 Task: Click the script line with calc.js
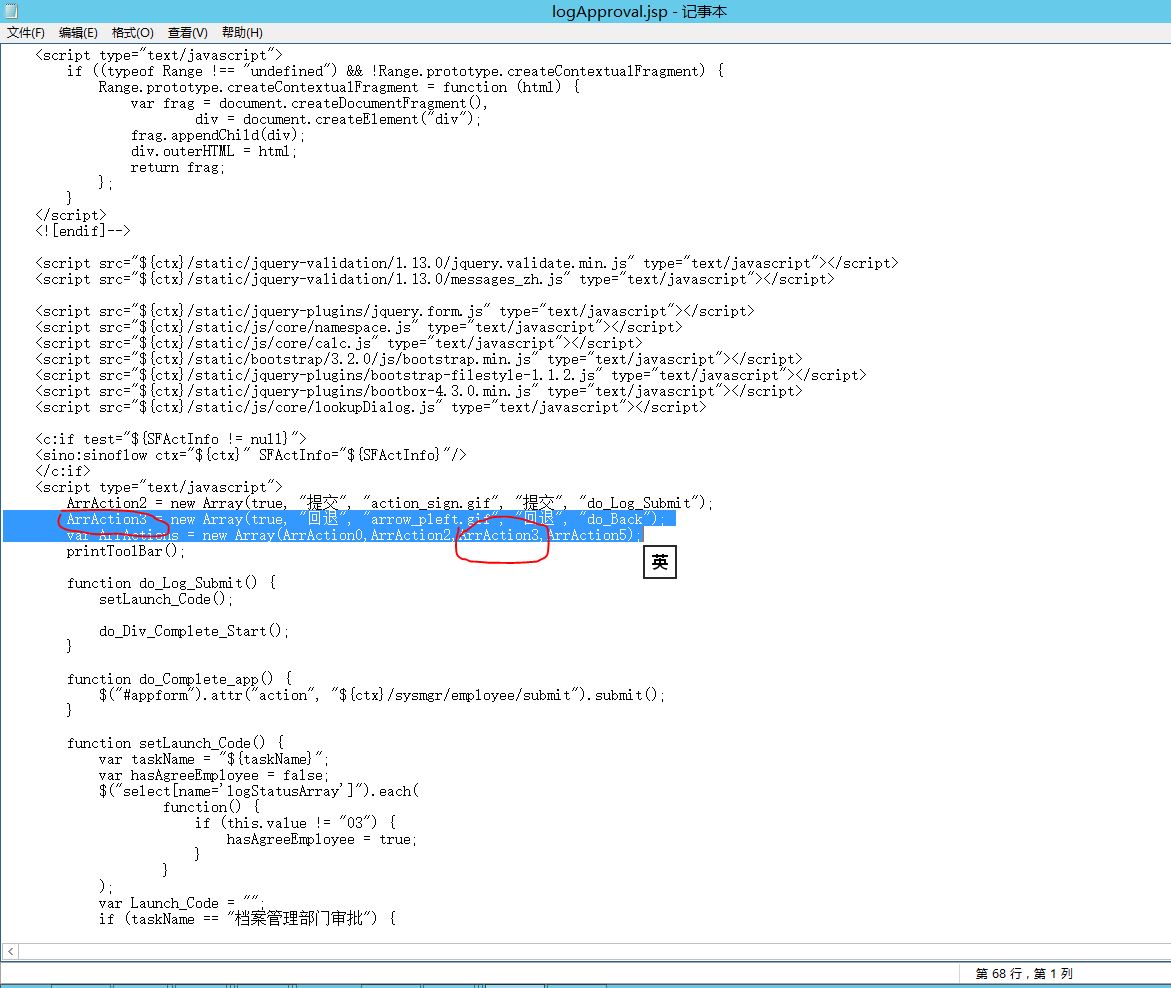coord(338,343)
